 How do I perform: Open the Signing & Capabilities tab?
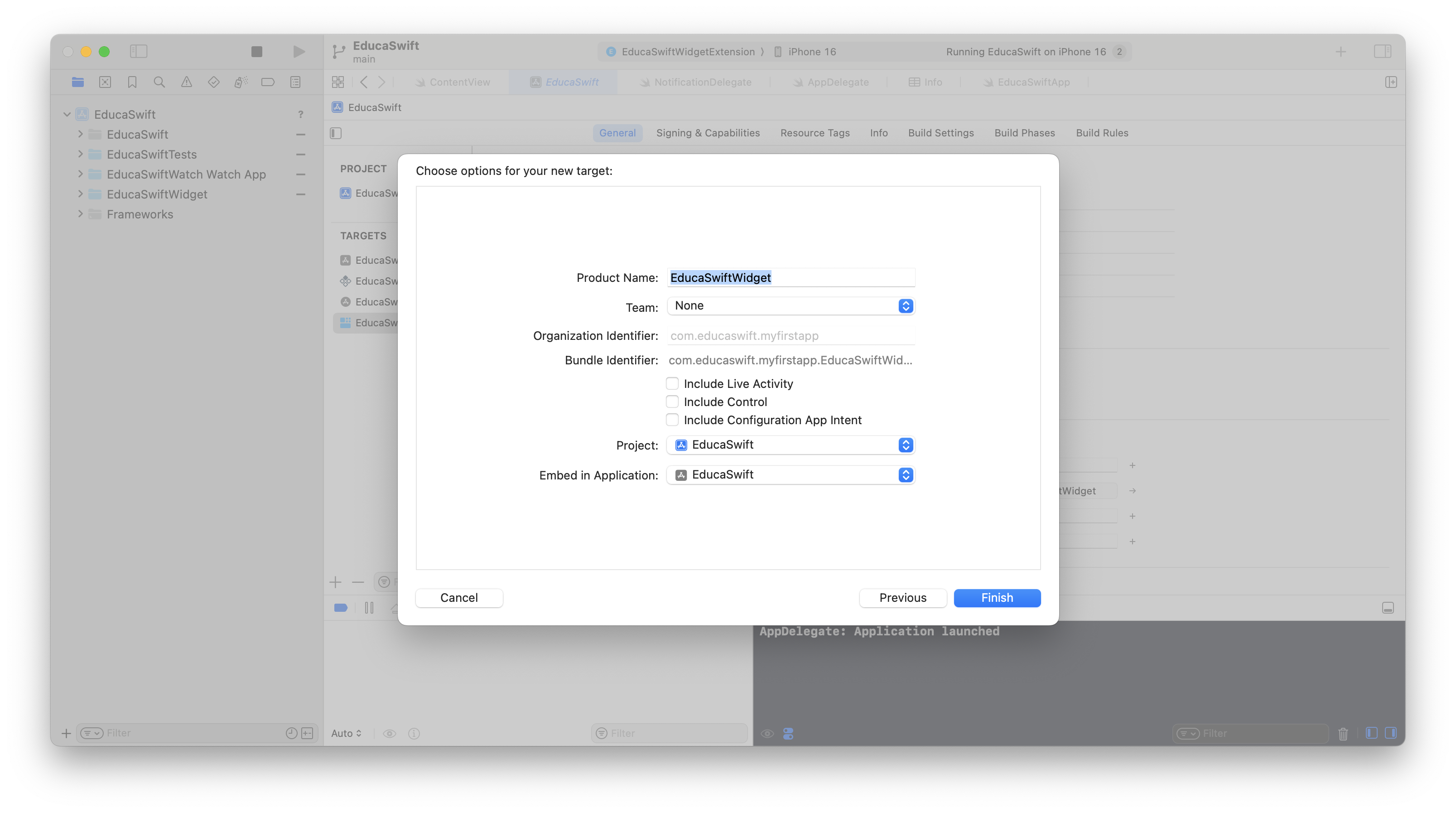[x=708, y=133]
